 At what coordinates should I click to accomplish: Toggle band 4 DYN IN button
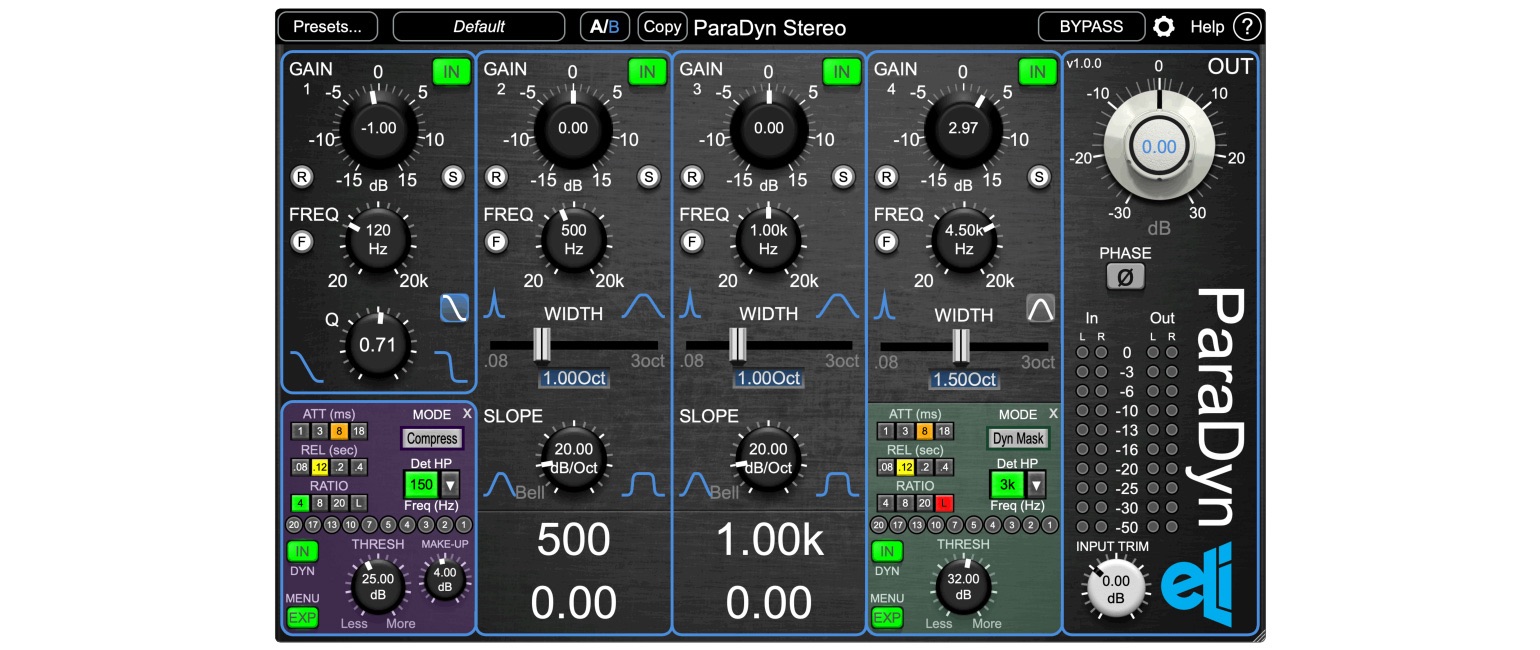pos(886,551)
